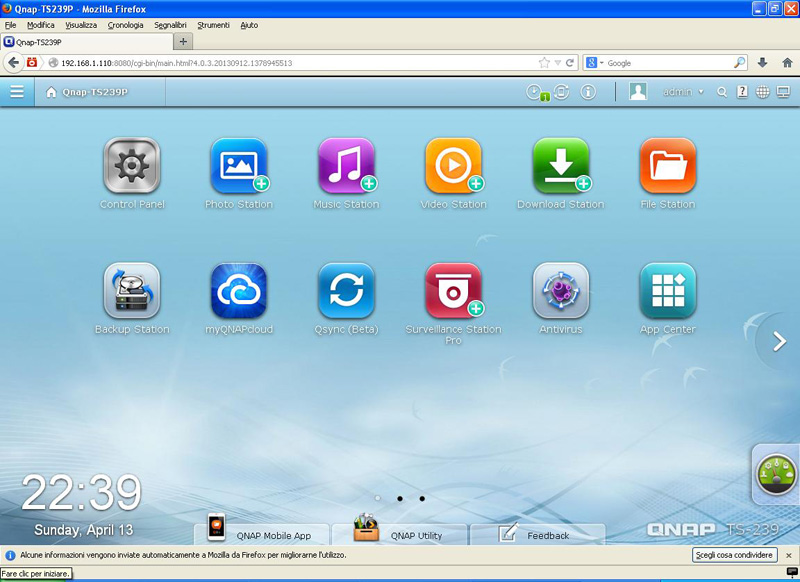Open App Center
800x582 pixels.
pyautogui.click(x=667, y=291)
